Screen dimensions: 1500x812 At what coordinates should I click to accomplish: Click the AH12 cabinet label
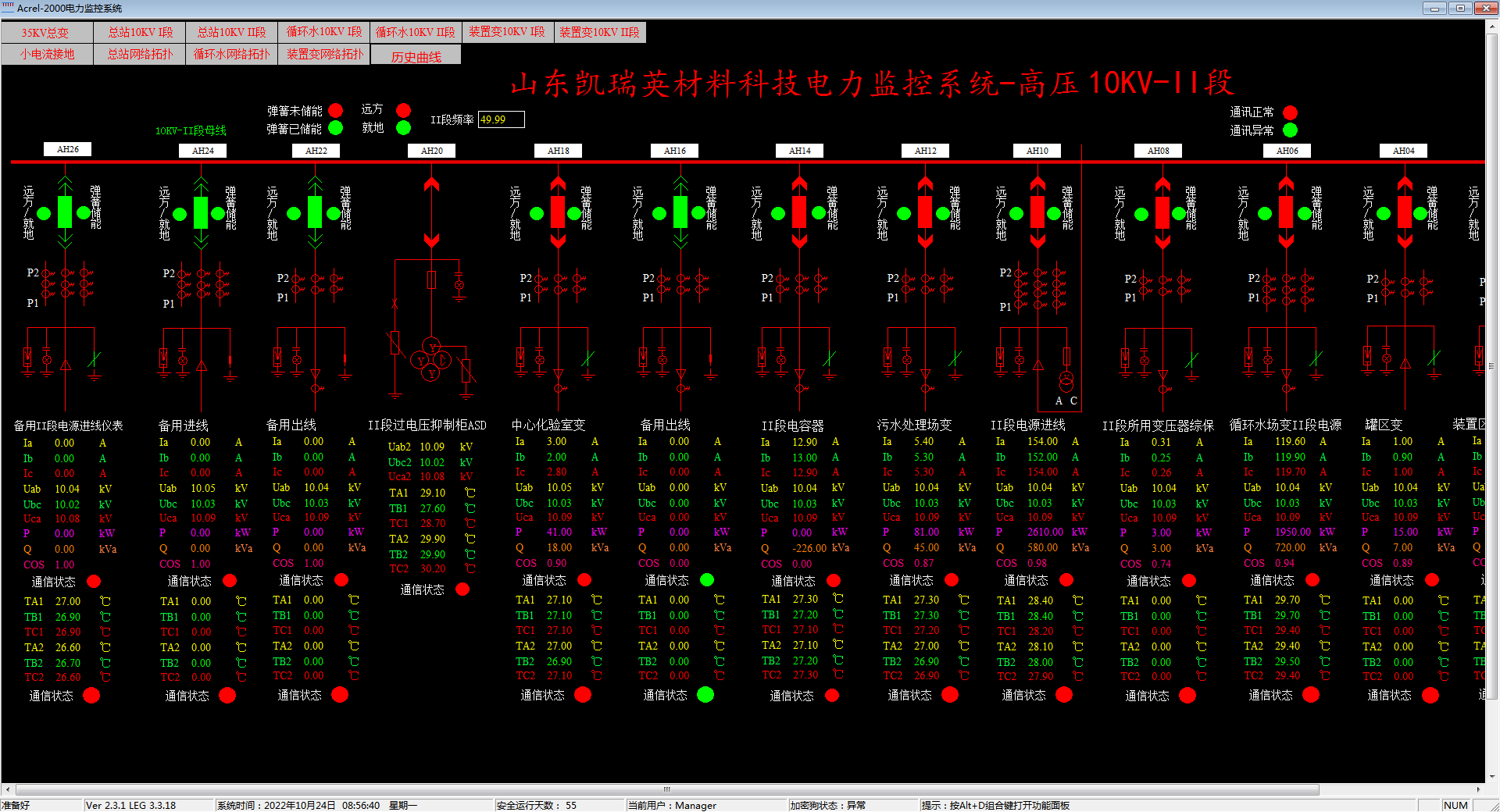point(925,151)
